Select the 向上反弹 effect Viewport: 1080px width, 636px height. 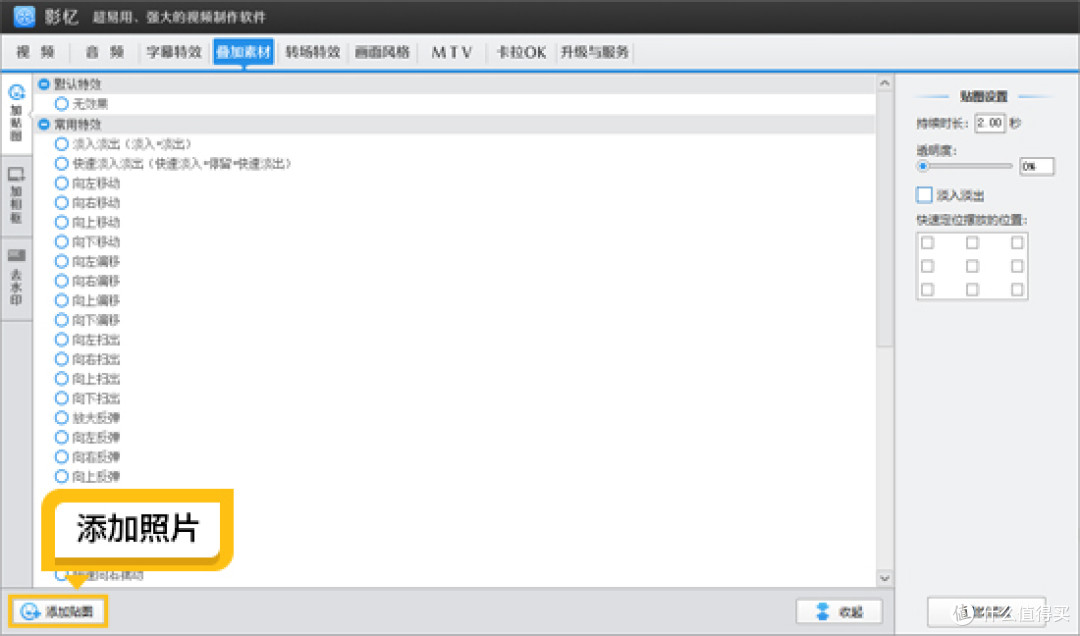(x=61, y=476)
